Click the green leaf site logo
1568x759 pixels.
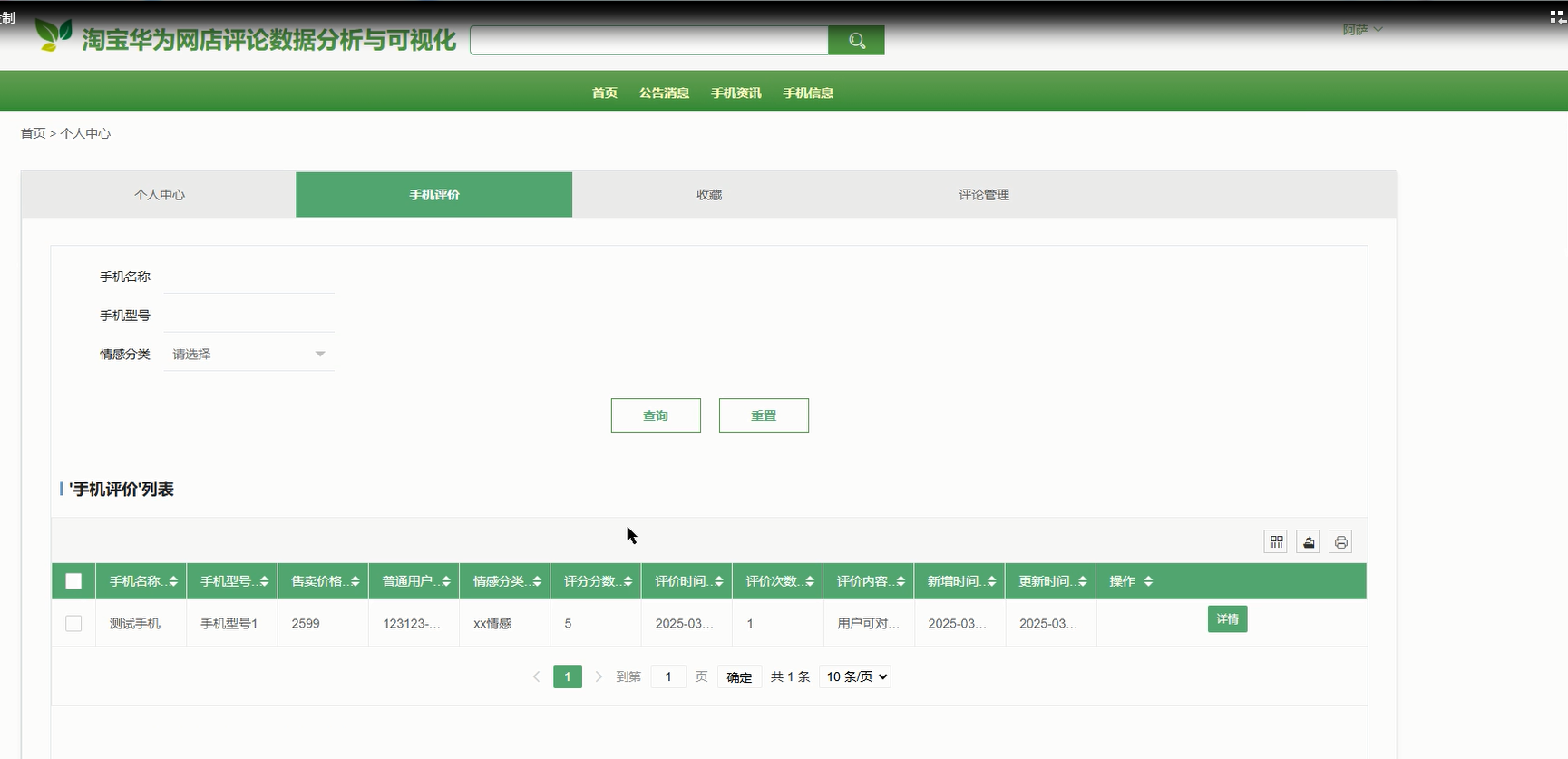point(53,34)
